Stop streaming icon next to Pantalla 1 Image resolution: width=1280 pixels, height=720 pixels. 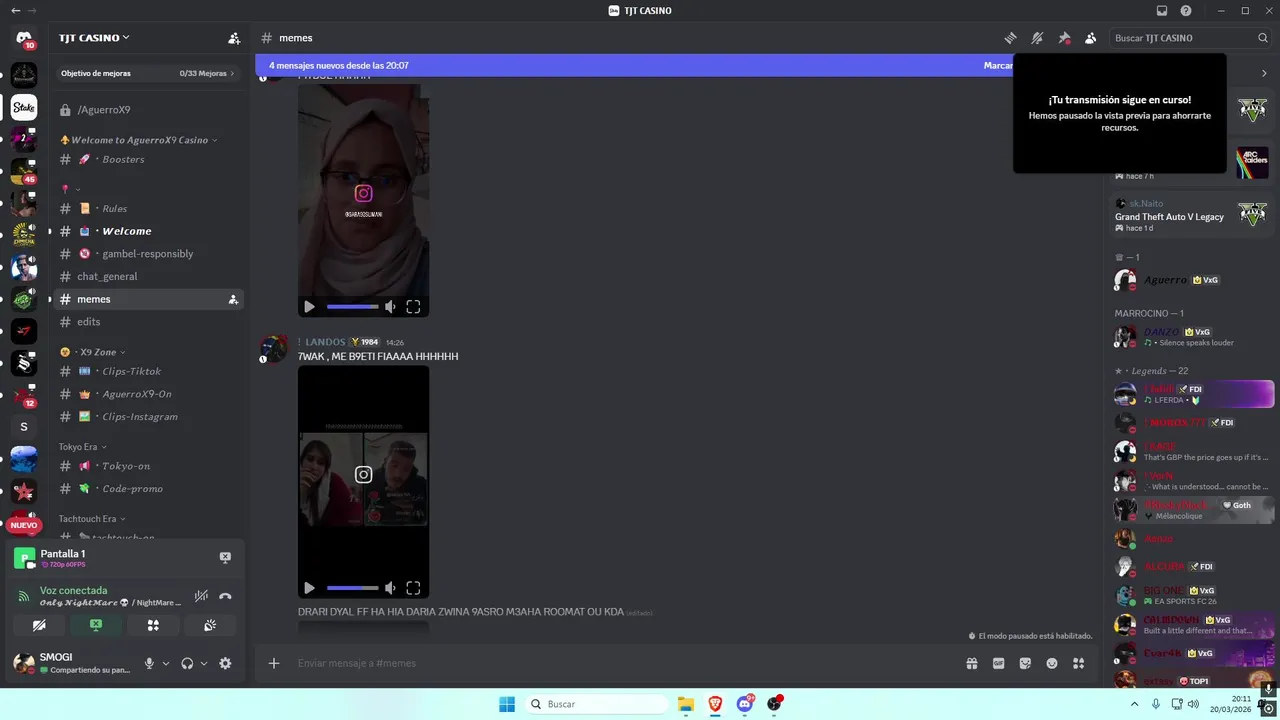point(225,557)
